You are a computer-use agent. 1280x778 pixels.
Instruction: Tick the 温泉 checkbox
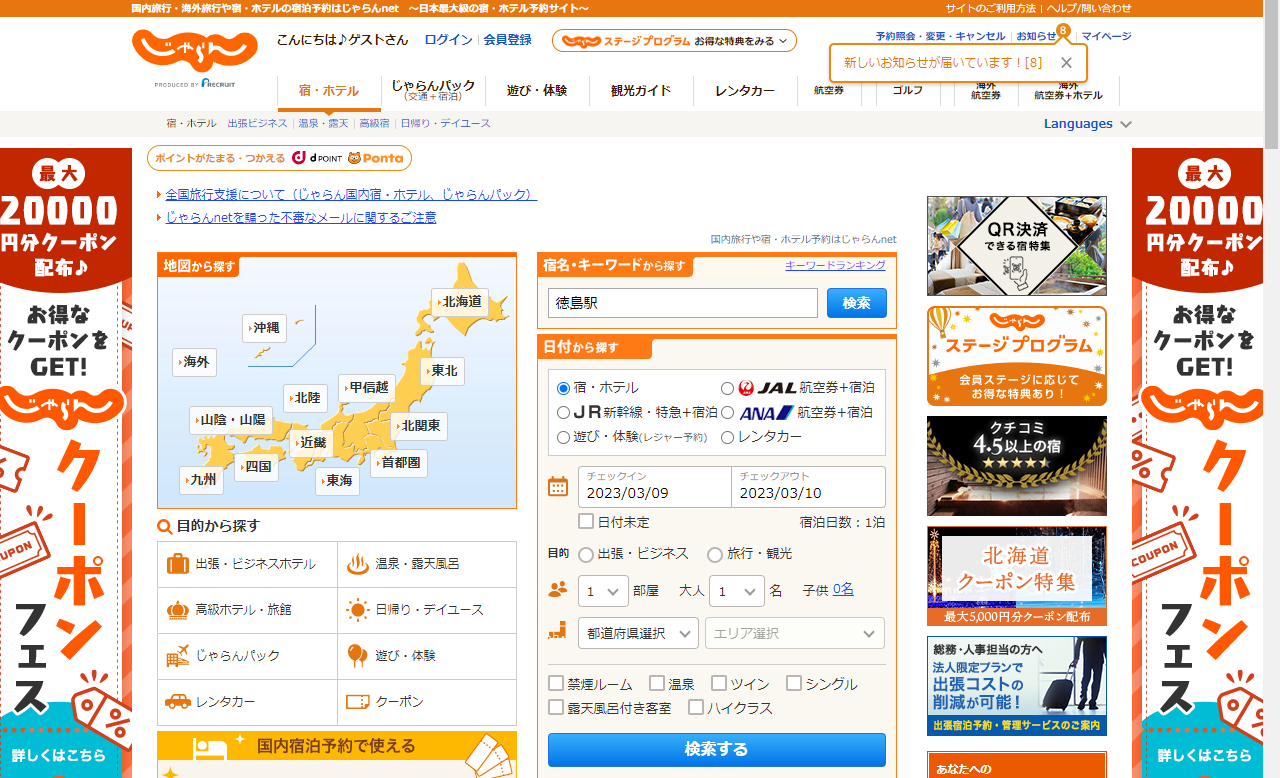(x=657, y=683)
